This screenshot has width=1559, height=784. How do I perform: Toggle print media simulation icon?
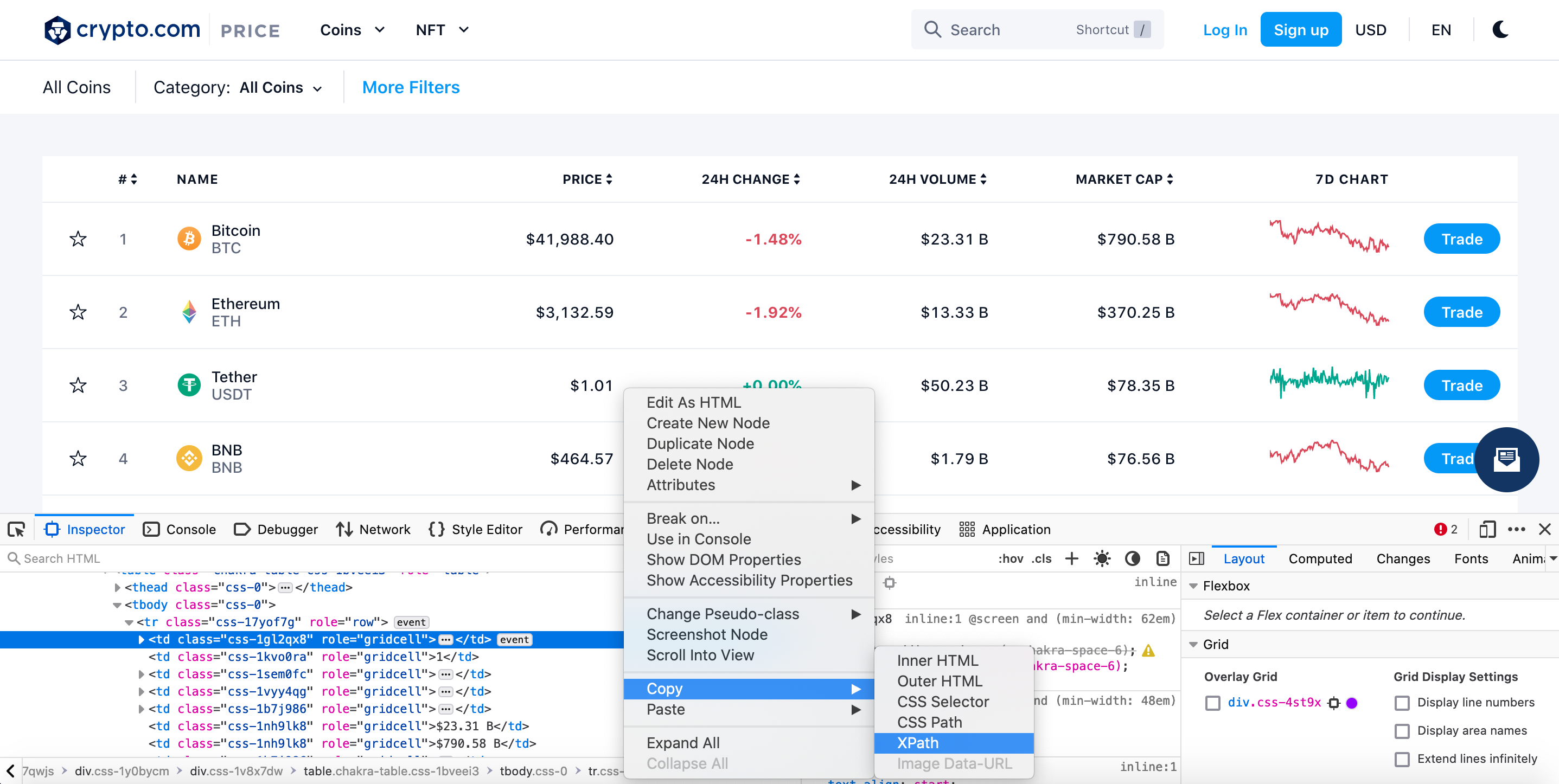(1162, 558)
